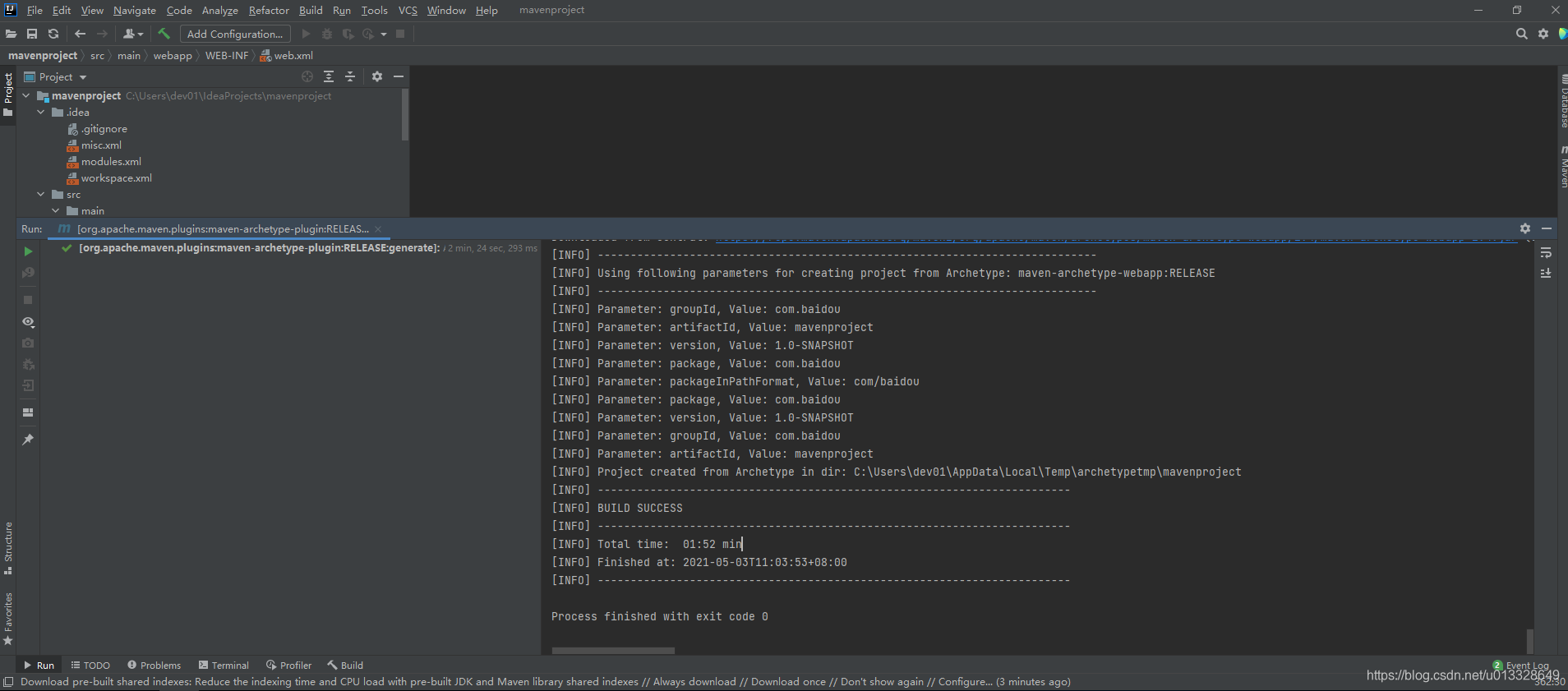Screen dimensions: 1568x691
Task: Open the Terminal tool window tab
Action: (x=224, y=666)
